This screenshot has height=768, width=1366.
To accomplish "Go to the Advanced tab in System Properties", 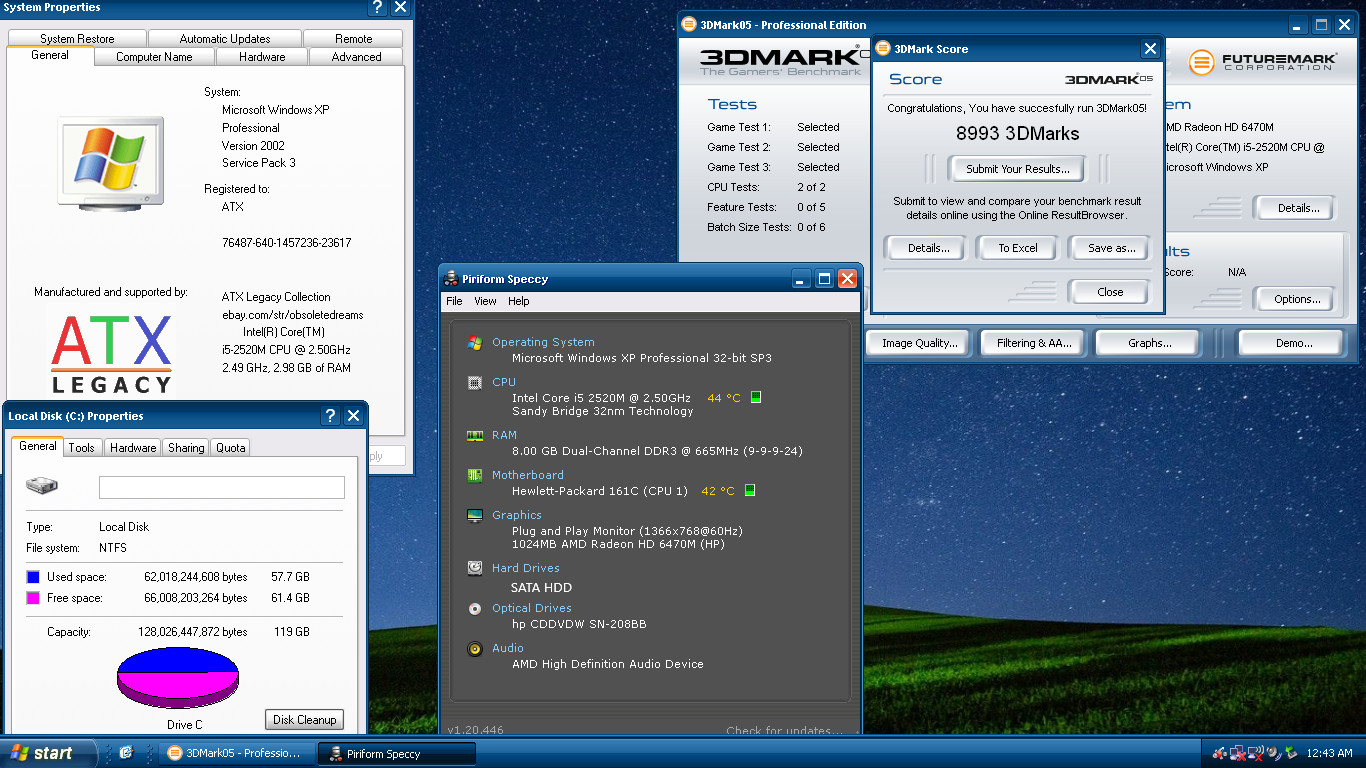I will 357,57.
